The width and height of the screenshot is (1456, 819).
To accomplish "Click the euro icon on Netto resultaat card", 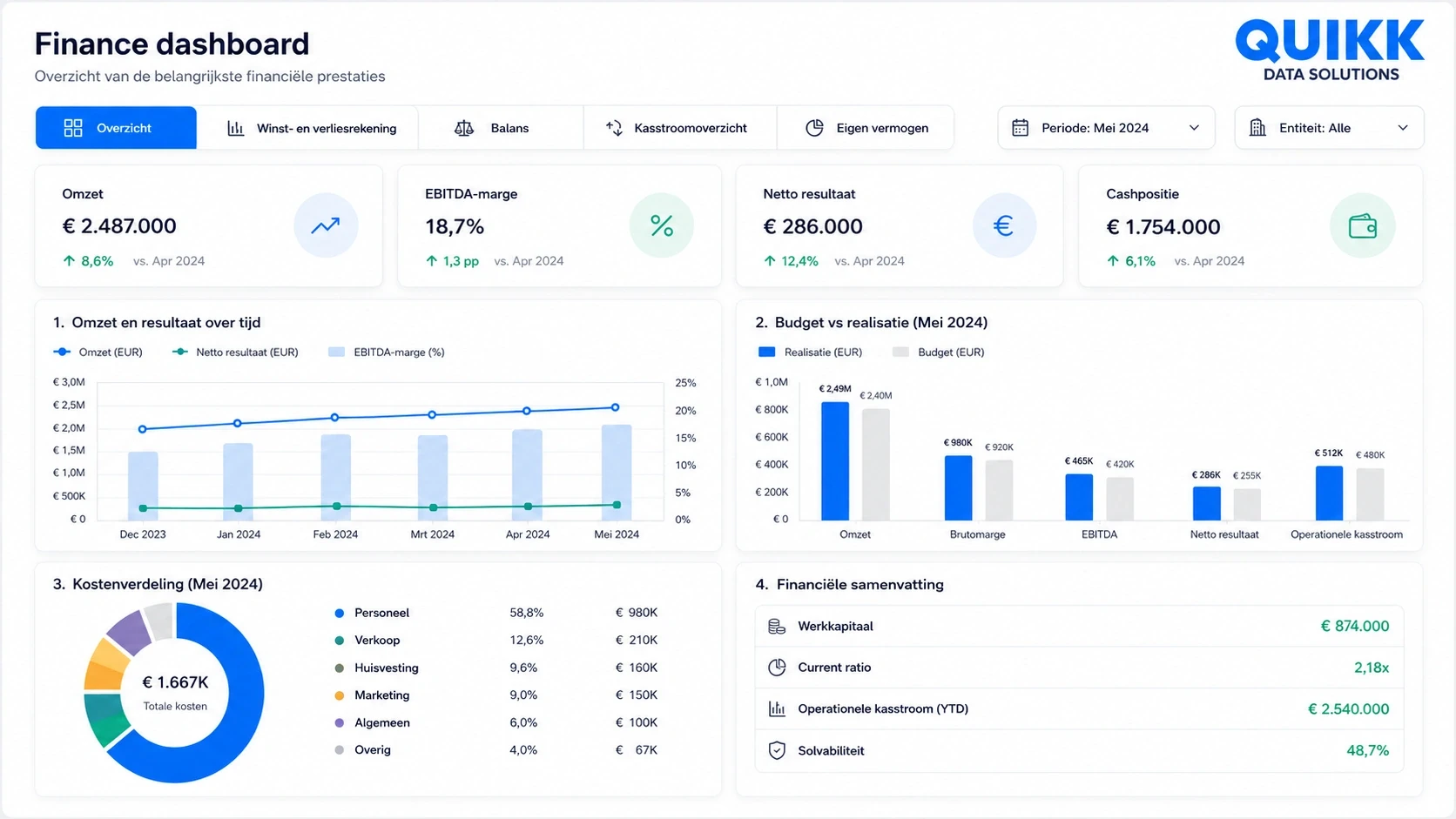I will 1004,226.
